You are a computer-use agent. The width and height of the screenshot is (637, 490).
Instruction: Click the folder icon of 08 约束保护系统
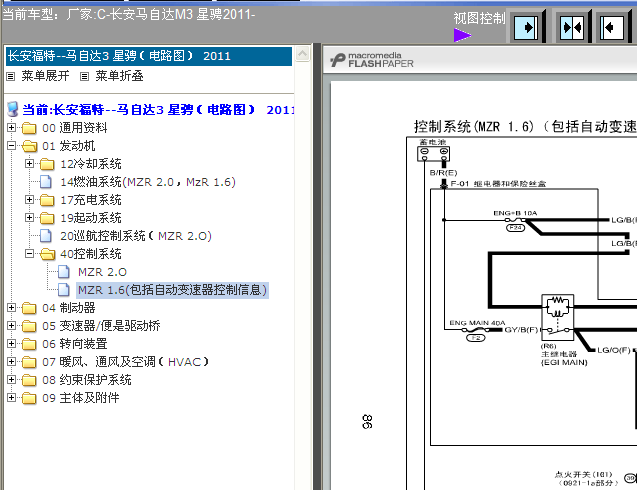[29, 380]
